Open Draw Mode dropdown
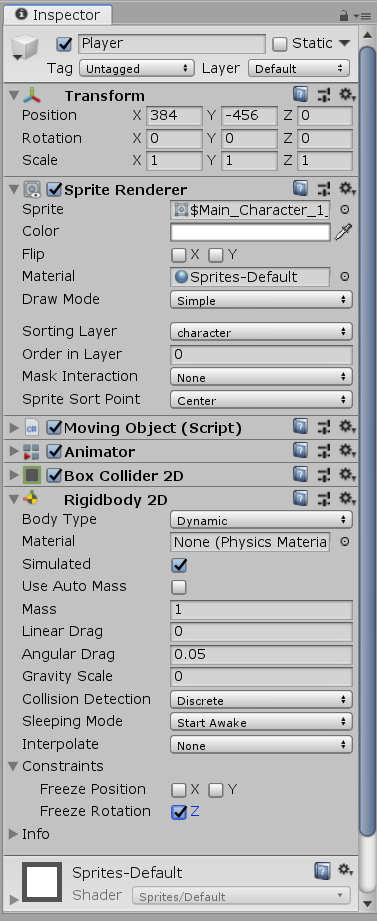The height and width of the screenshot is (921, 377). pyautogui.click(x=261, y=300)
